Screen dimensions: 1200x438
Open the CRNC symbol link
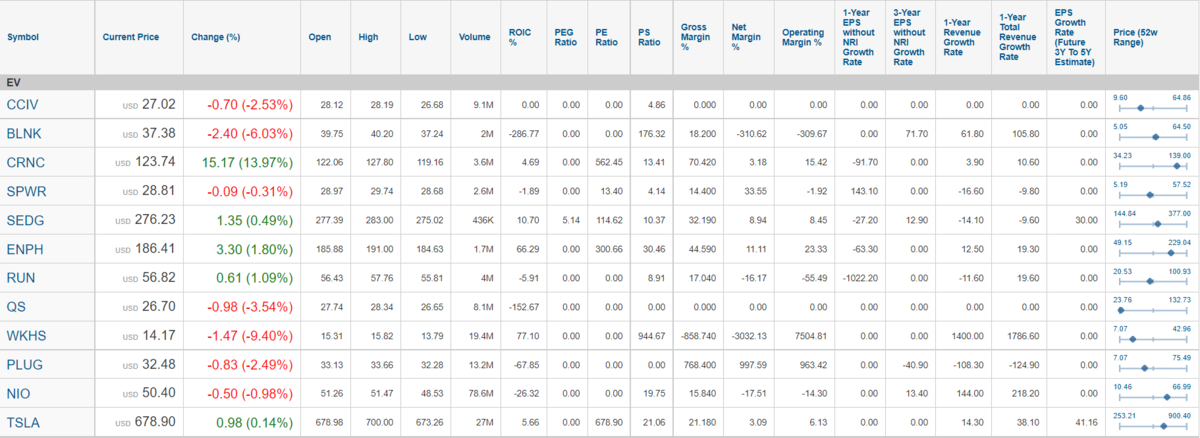24,162
